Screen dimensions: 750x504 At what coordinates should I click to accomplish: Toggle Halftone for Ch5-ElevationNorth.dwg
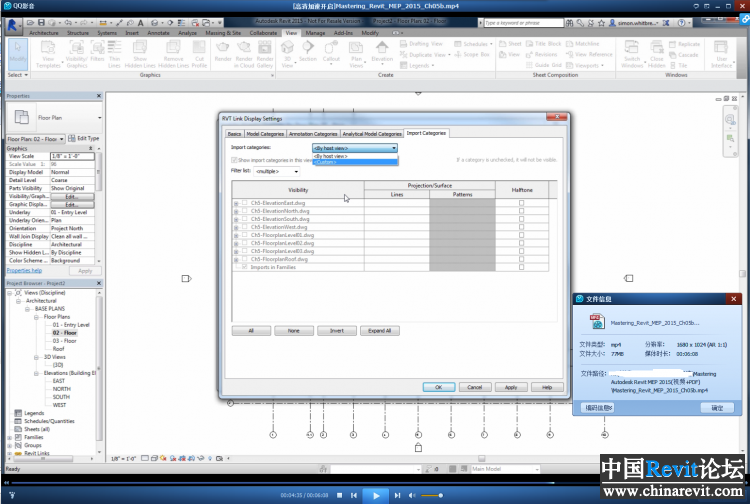[521, 211]
